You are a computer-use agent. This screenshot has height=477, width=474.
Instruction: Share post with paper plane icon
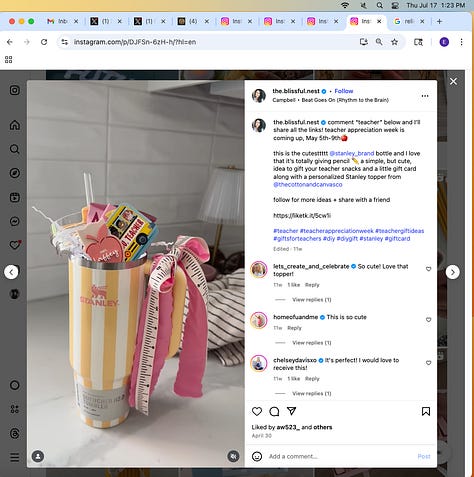click(292, 411)
